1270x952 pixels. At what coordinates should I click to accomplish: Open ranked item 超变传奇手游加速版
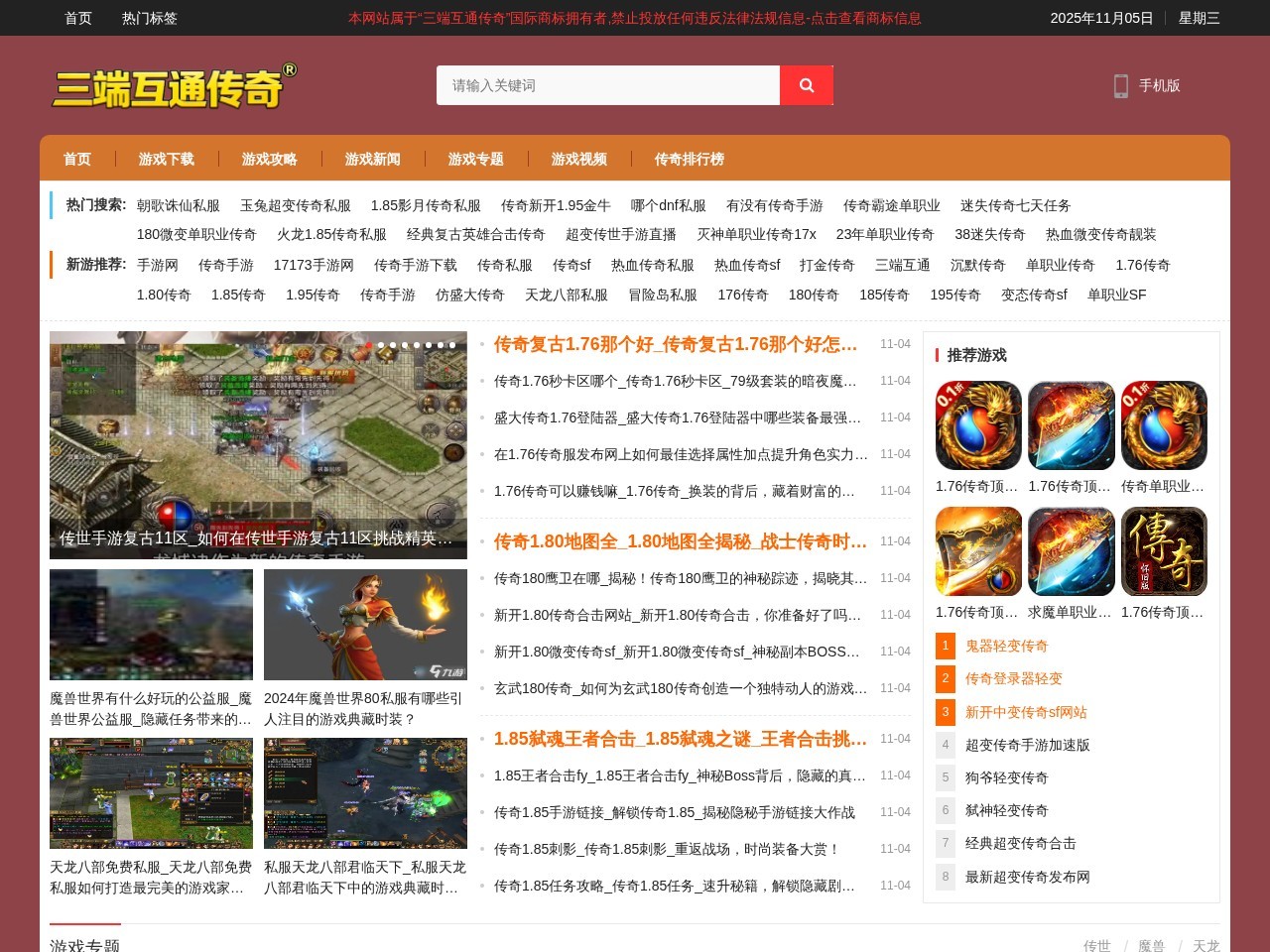(x=1027, y=745)
